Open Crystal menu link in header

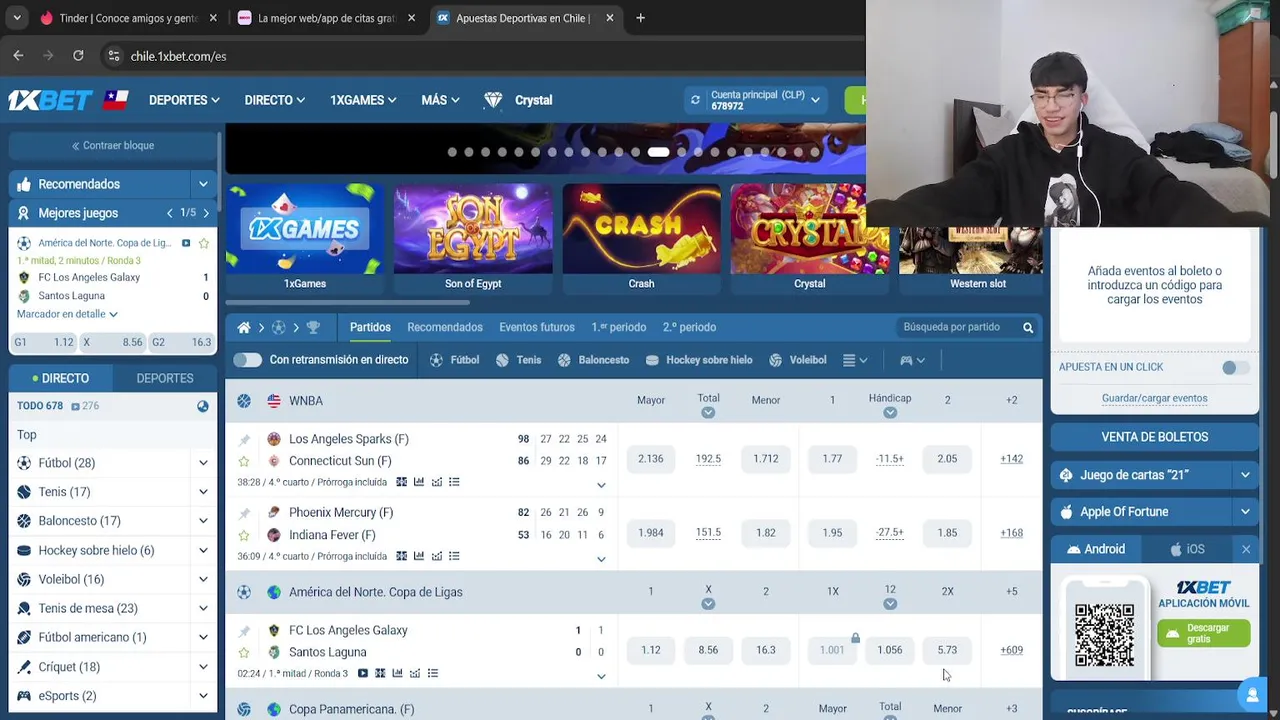[518, 100]
